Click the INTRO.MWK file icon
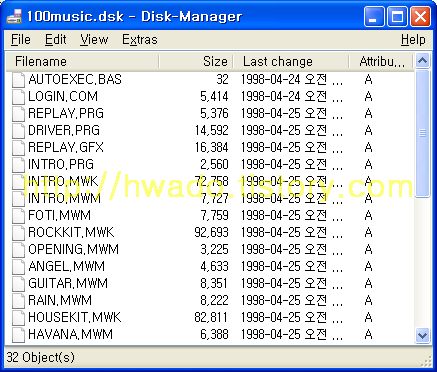Image resolution: width=437 pixels, height=372 pixels. pyautogui.click(x=18, y=182)
